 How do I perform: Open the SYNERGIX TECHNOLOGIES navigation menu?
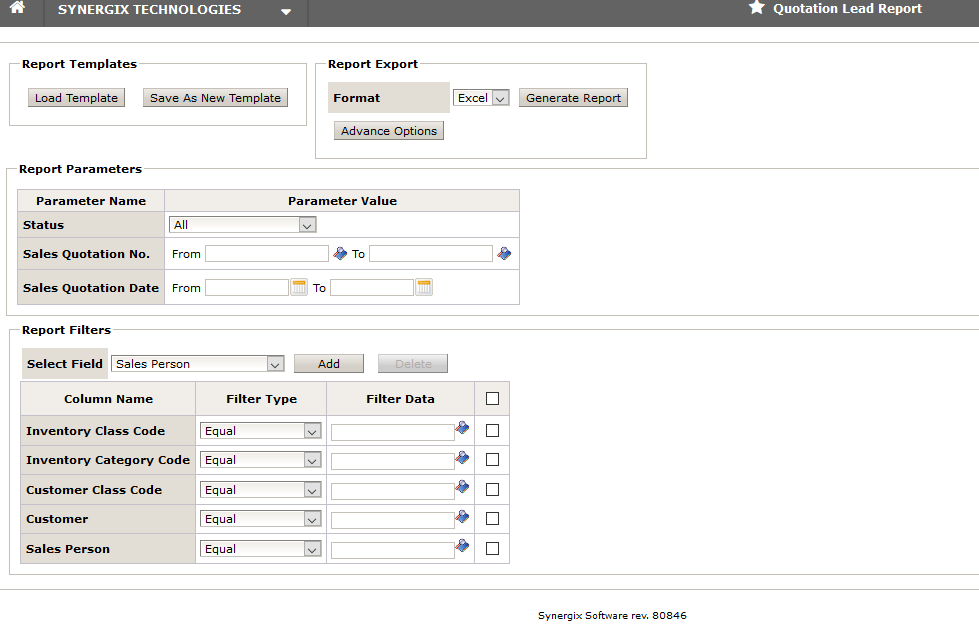[286, 13]
